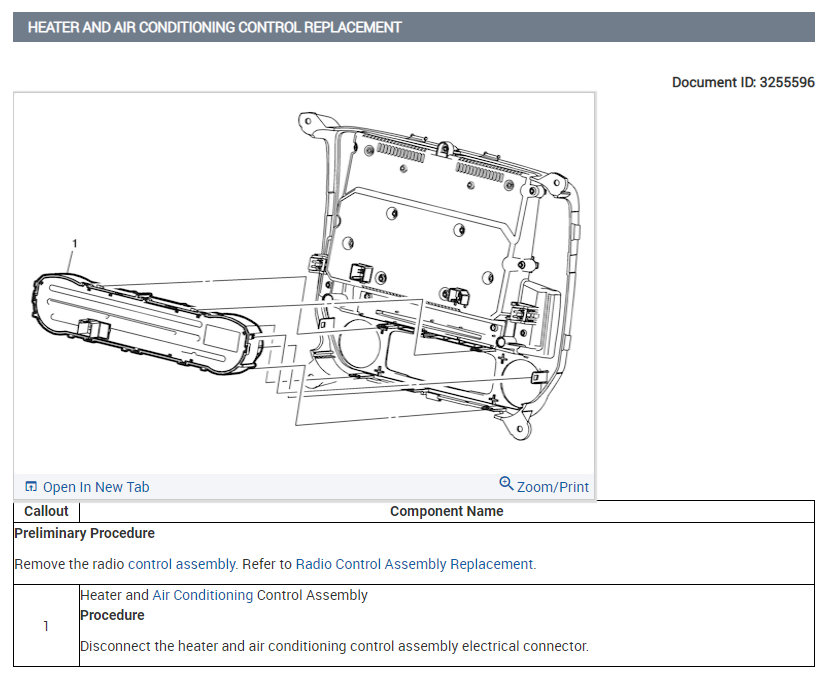Open Radio Control Assembly Replacement link

point(415,564)
